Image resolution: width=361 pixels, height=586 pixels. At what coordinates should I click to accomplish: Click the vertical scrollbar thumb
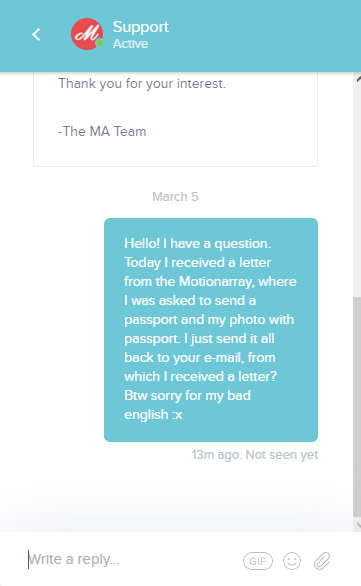coord(357,407)
